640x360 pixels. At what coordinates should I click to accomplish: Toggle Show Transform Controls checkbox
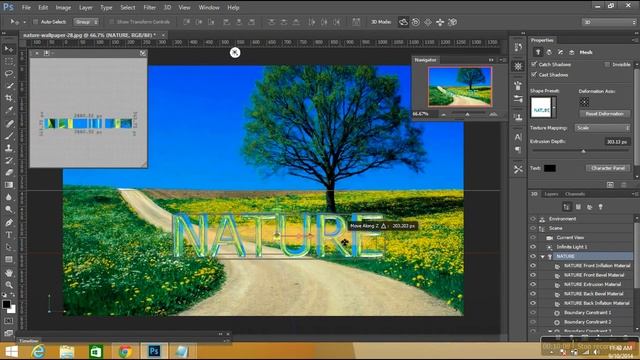[111, 22]
